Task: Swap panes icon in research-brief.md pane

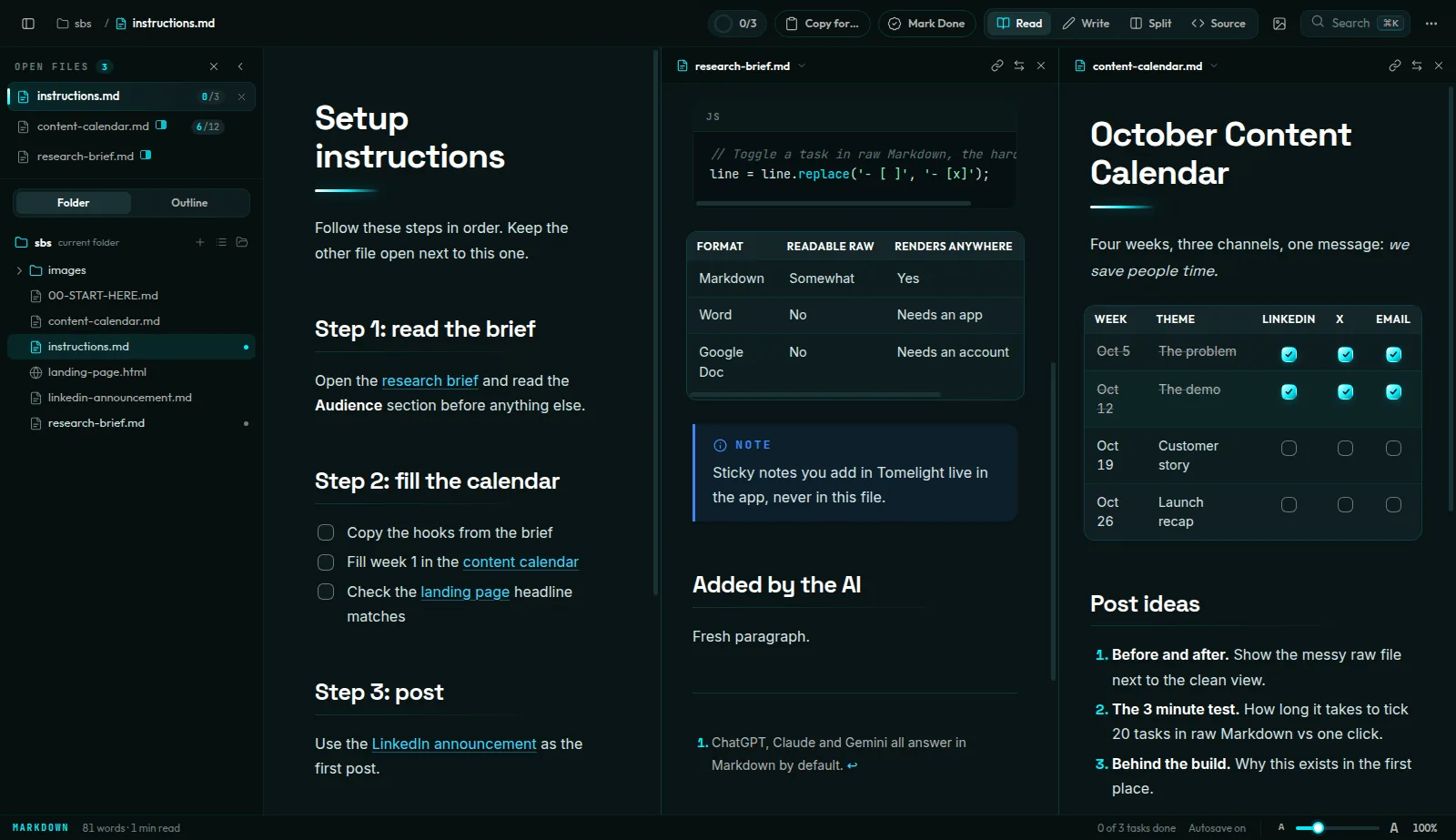Action: pyautogui.click(x=1019, y=66)
